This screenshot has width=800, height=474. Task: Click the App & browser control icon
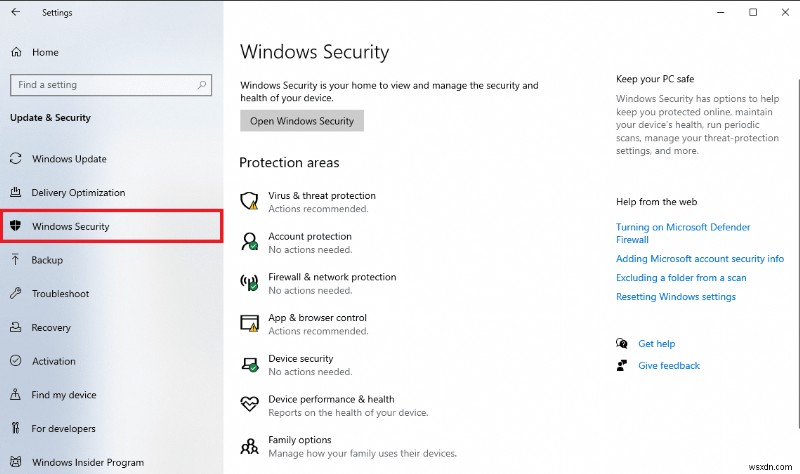pos(250,323)
